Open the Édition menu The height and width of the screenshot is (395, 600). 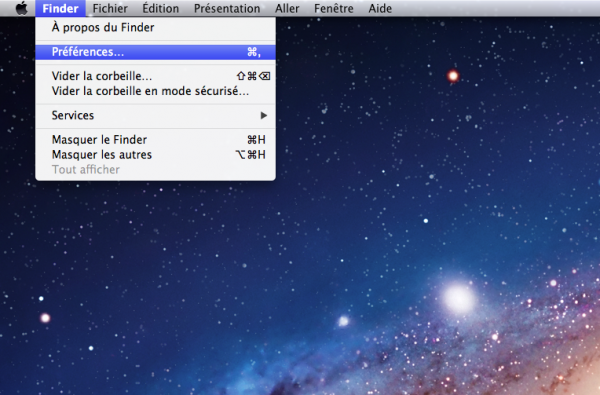pyautogui.click(x=161, y=8)
